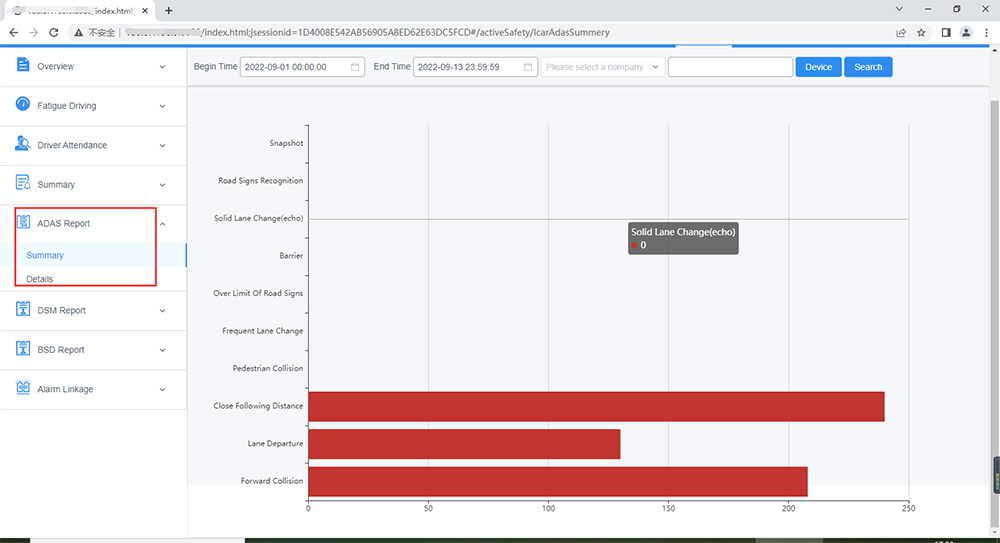Click the Close Following Distance red bar

pos(596,406)
